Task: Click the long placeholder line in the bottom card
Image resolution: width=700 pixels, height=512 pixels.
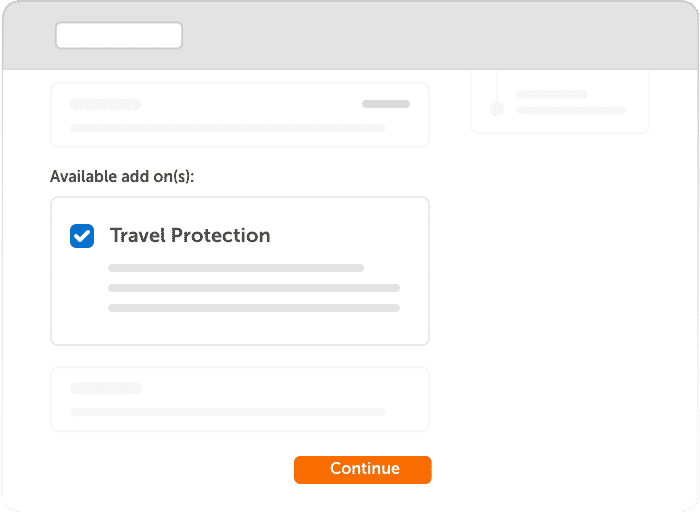Action: point(228,412)
